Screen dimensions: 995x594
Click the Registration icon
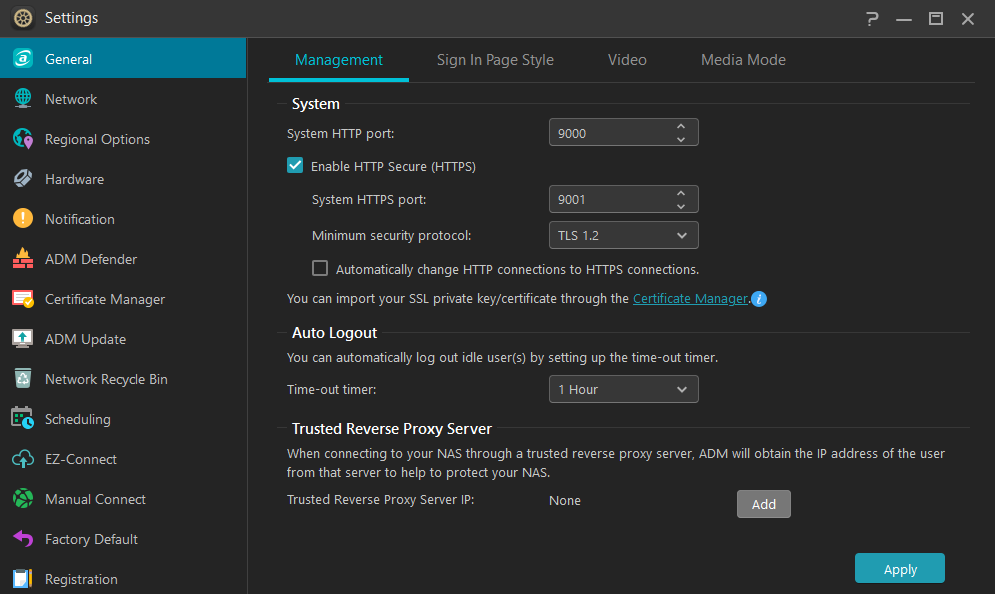(x=23, y=578)
